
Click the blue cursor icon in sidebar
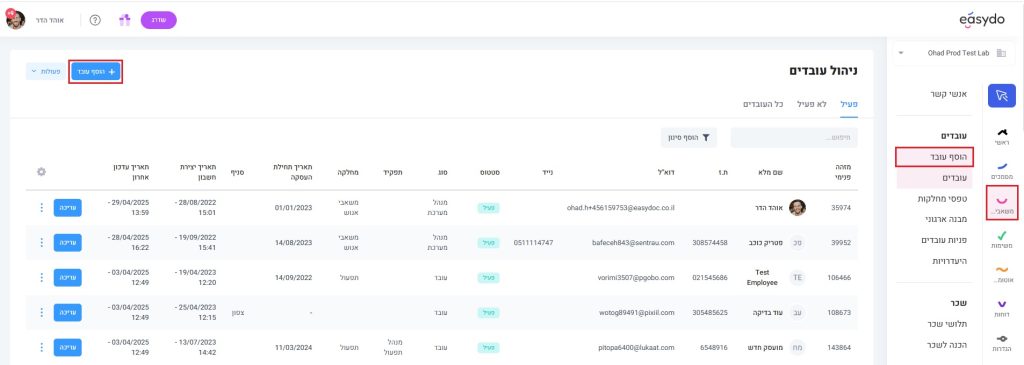[x=1002, y=95]
